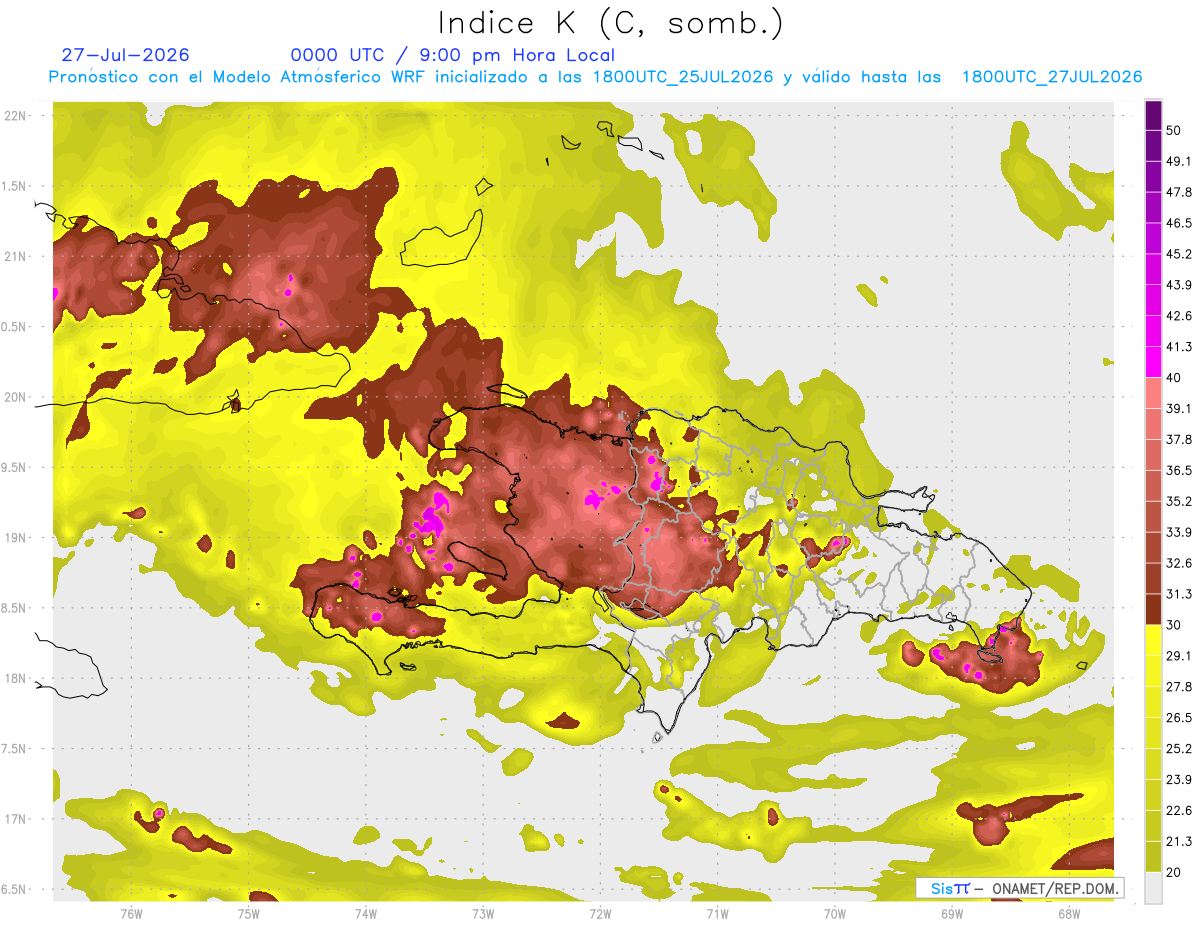Viewport: 1200px width, 927px height.
Task: Select the "69W" longitude label
Action: (951, 913)
